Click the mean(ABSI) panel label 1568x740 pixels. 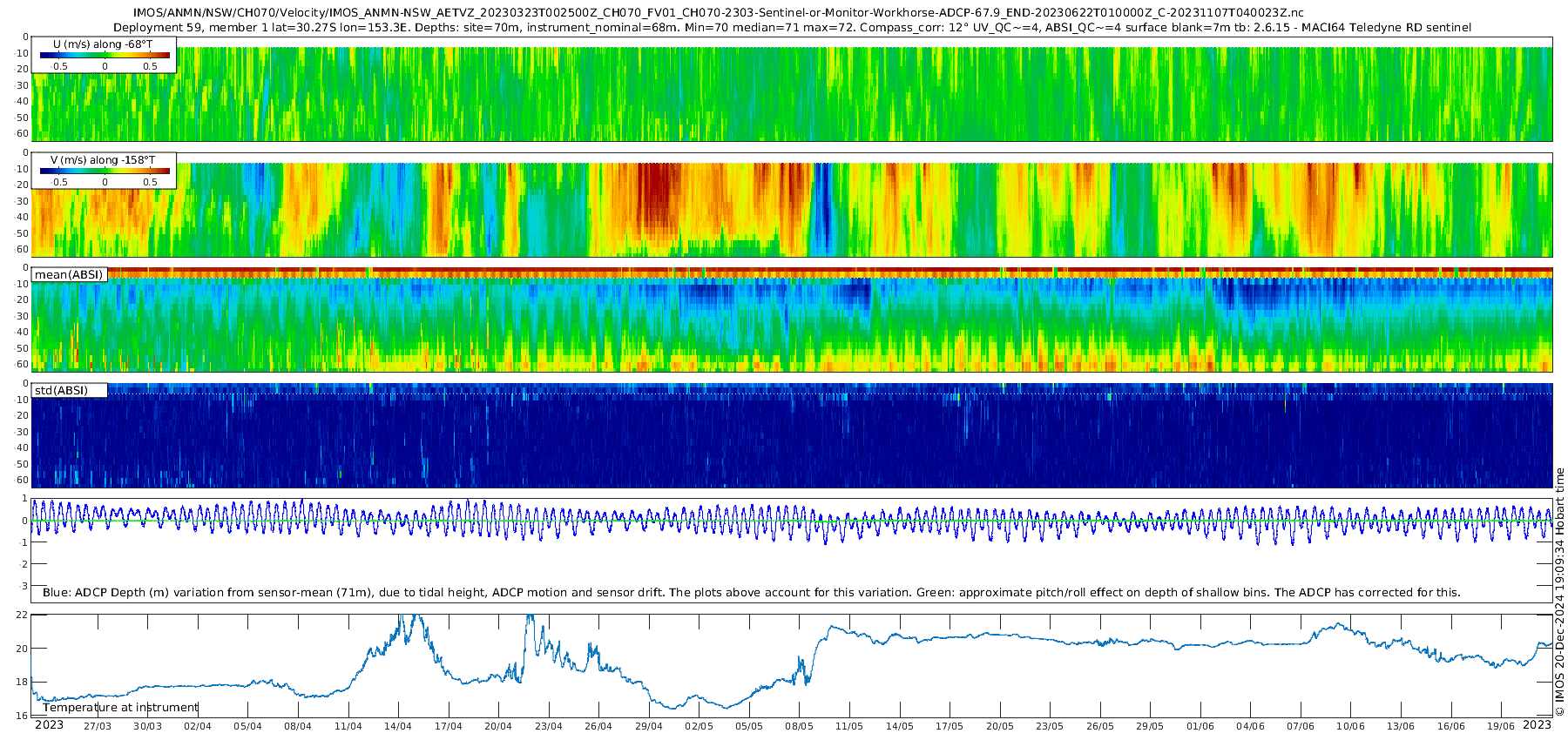tap(69, 275)
